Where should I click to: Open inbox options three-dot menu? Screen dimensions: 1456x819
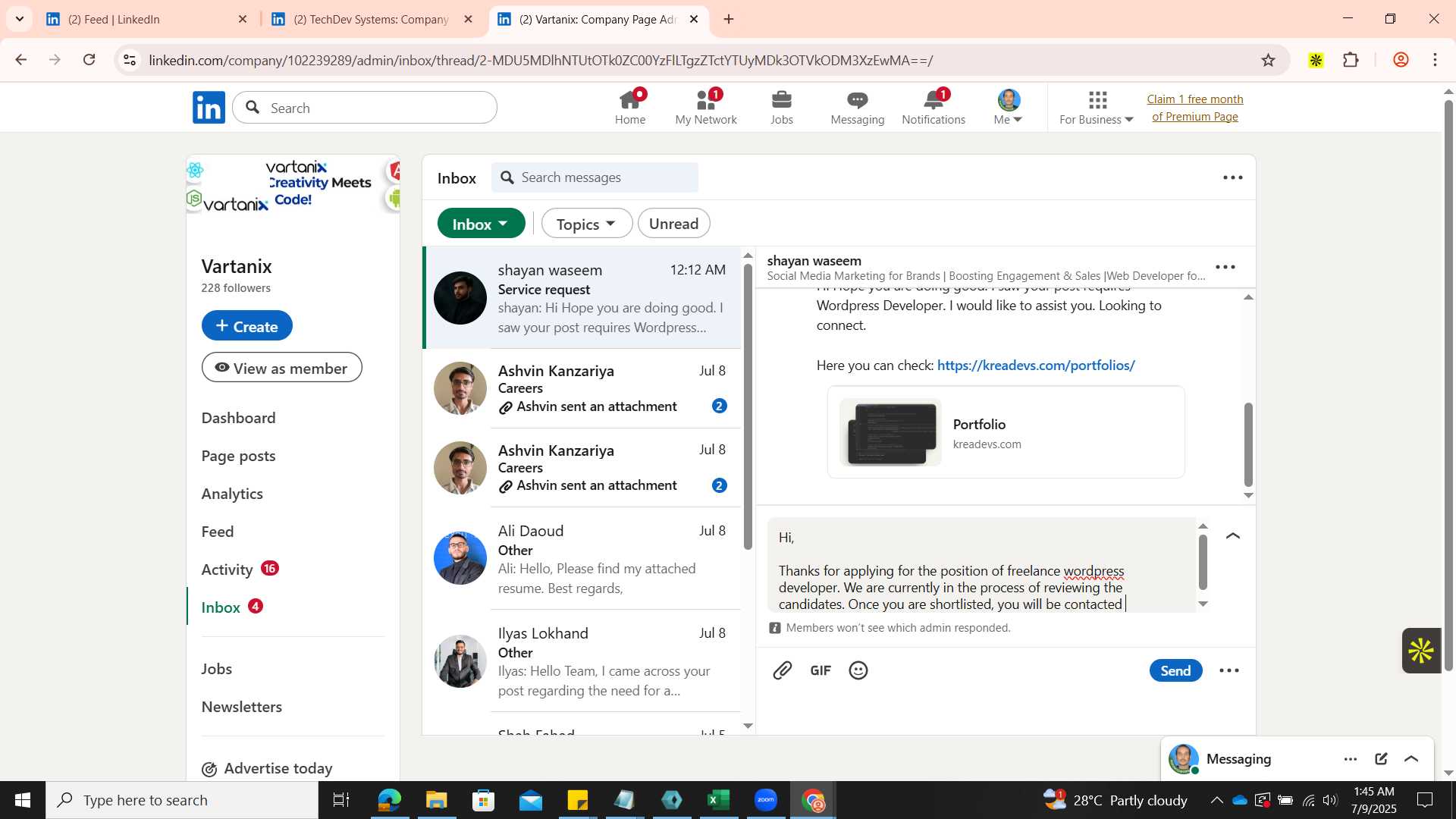point(1233,177)
